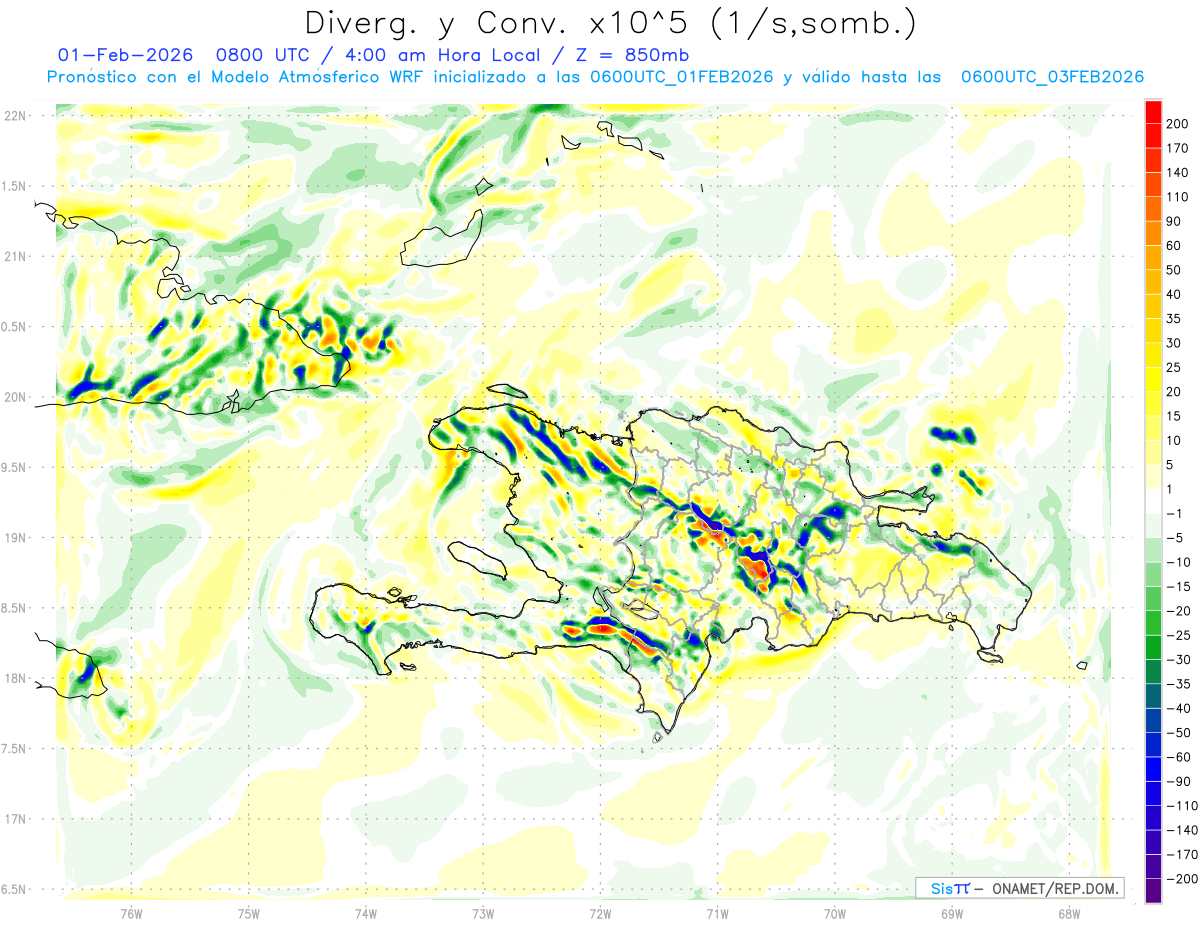Click the legend value -60
This screenshot has width=1200, height=927.
(1178, 757)
